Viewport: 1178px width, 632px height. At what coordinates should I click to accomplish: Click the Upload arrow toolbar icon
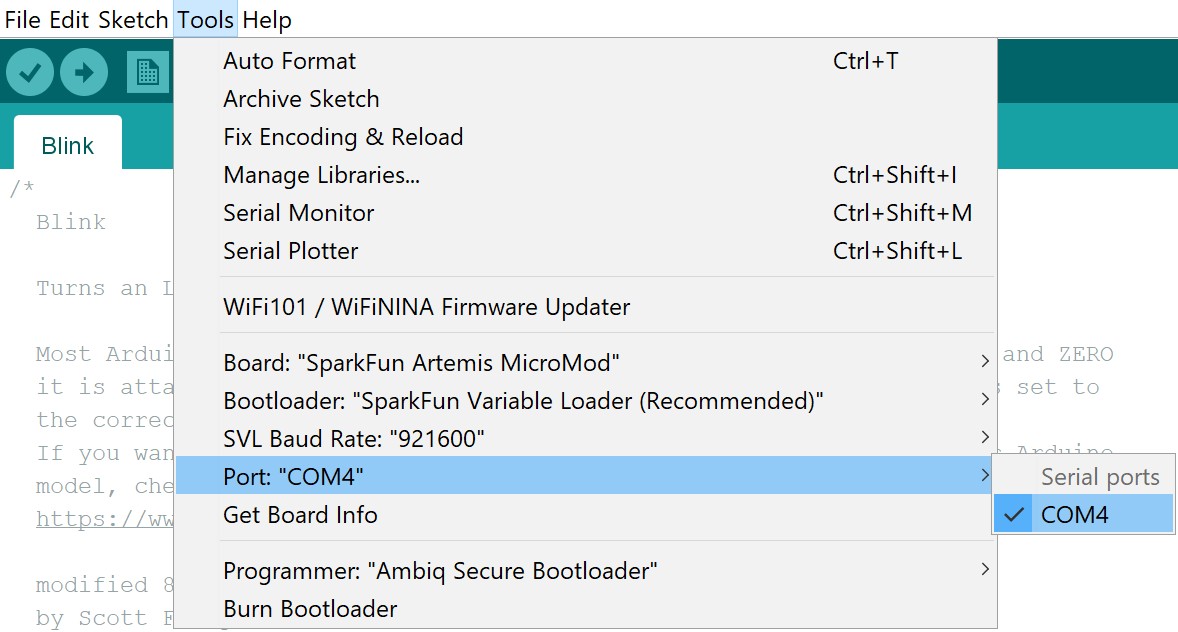click(x=84, y=72)
